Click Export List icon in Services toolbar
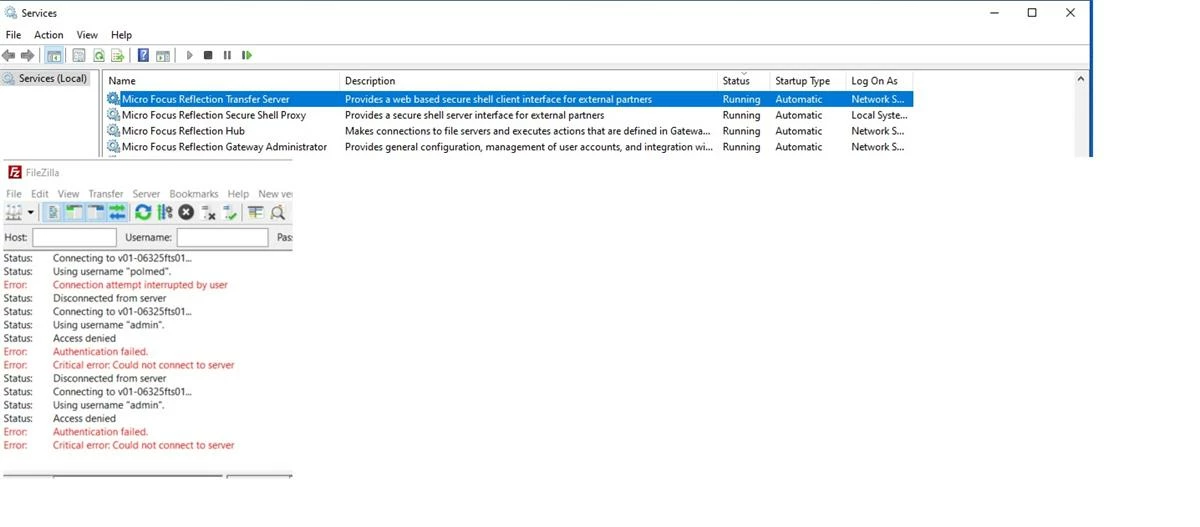 tap(118, 55)
